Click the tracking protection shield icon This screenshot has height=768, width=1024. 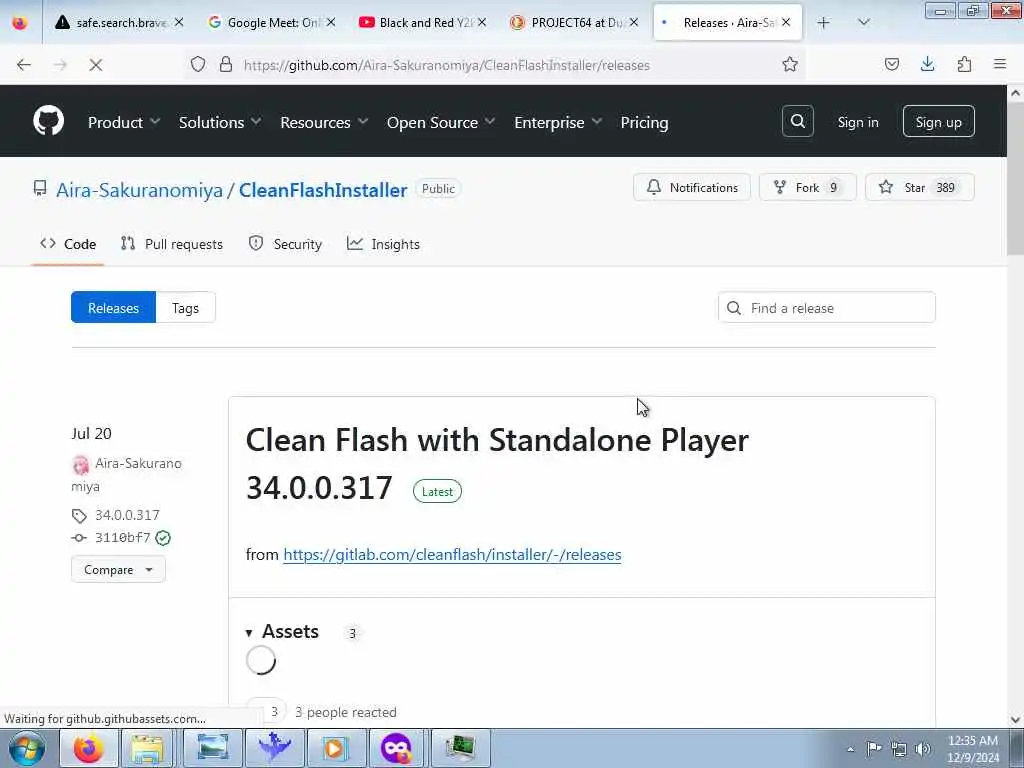click(198, 65)
